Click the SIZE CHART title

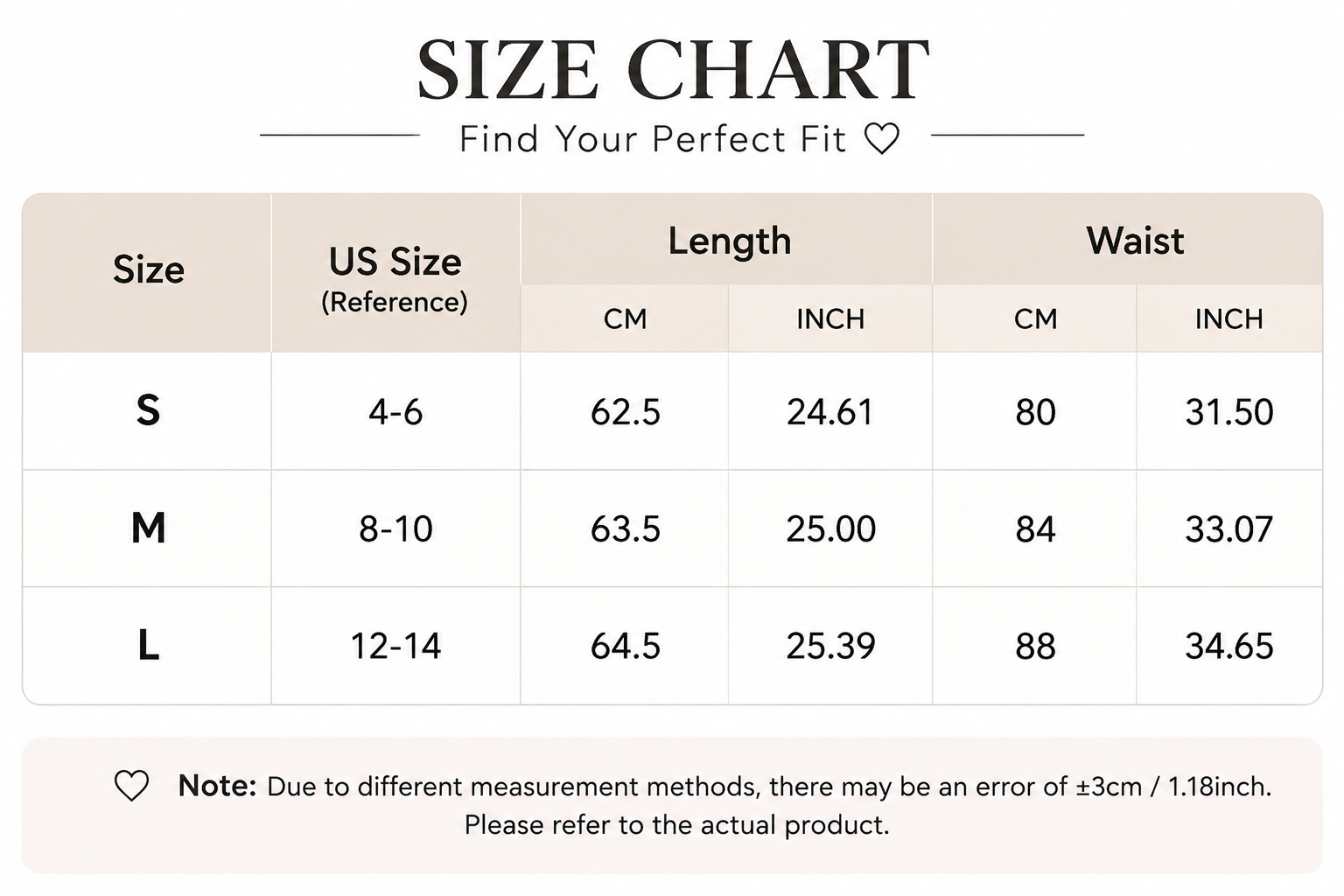pyautogui.click(x=672, y=70)
